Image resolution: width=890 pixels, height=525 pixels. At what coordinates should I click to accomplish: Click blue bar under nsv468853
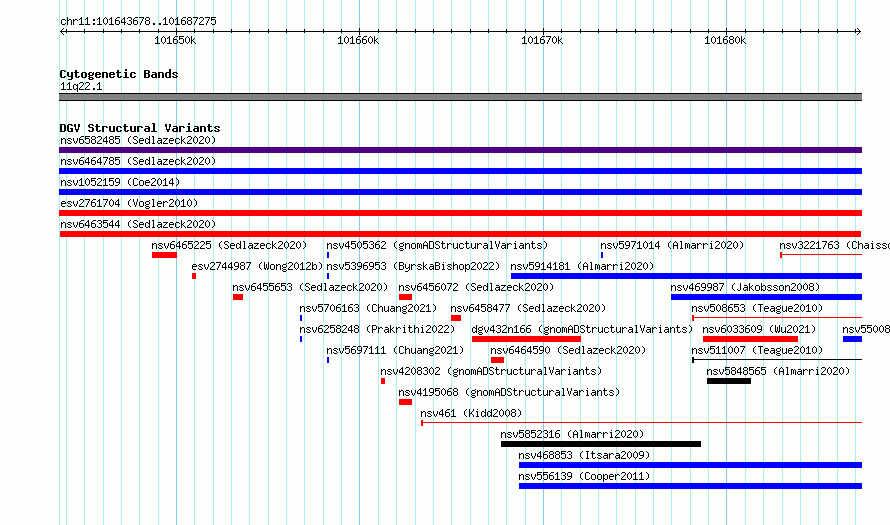[690, 465]
